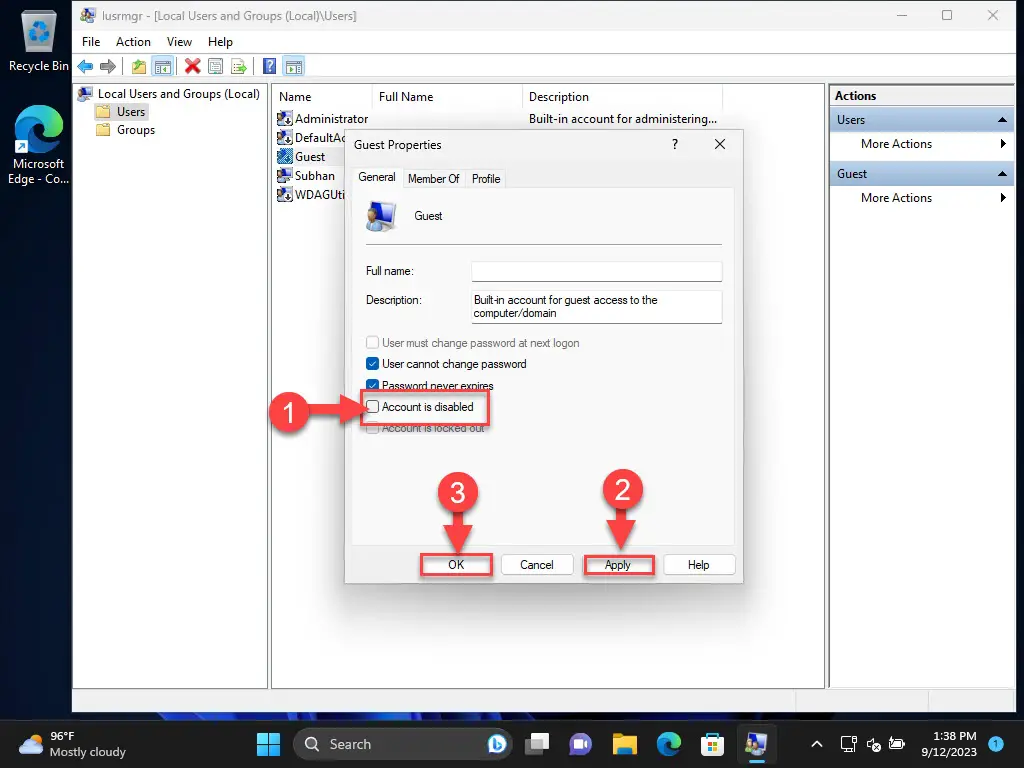
Task: Toggle the Show/Hide console tree icon
Action: point(163,66)
